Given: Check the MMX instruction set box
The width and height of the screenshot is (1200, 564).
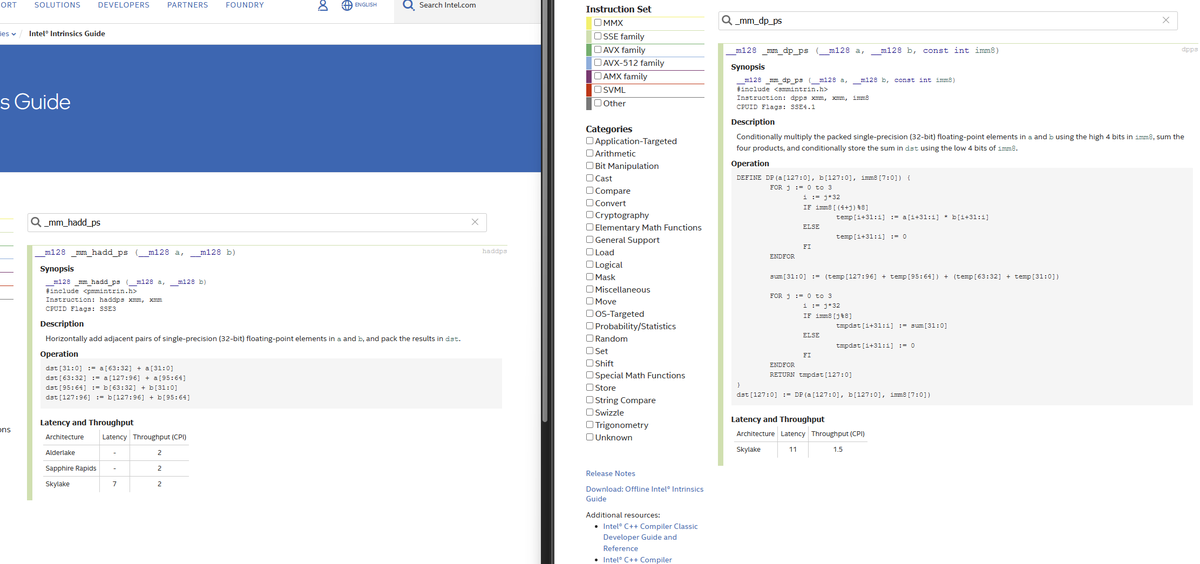Looking at the screenshot, I should tap(597, 22).
